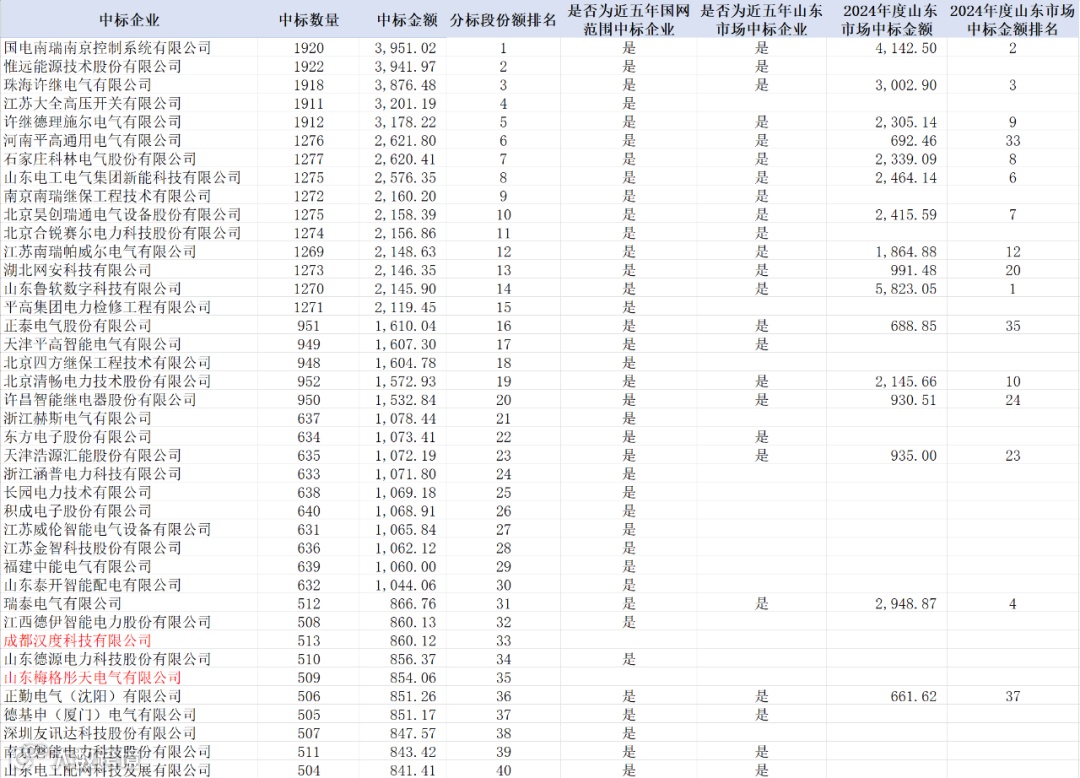Image resolution: width=1080 pixels, height=778 pixels.
Task: Click quantity value 1911
Action: [x=309, y=104]
